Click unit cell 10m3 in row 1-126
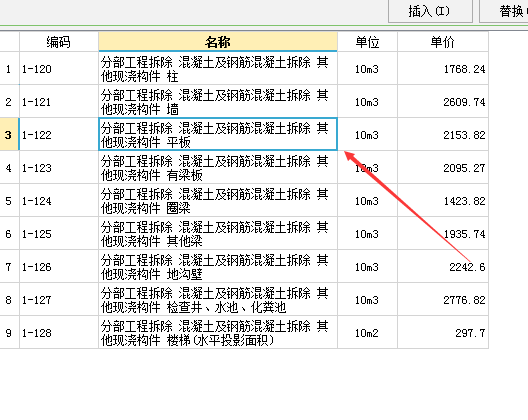 tap(367, 266)
